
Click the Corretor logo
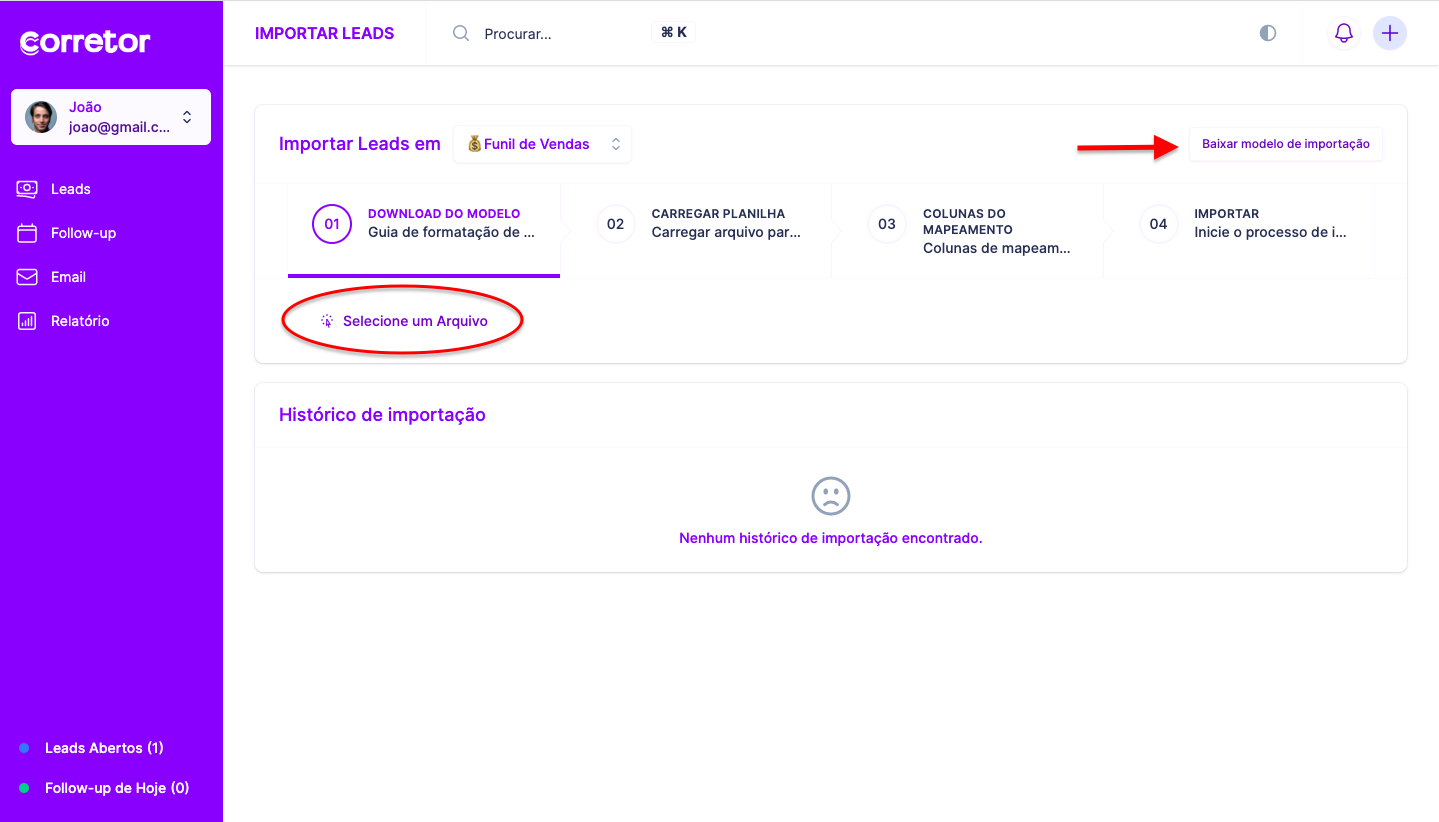click(x=85, y=42)
